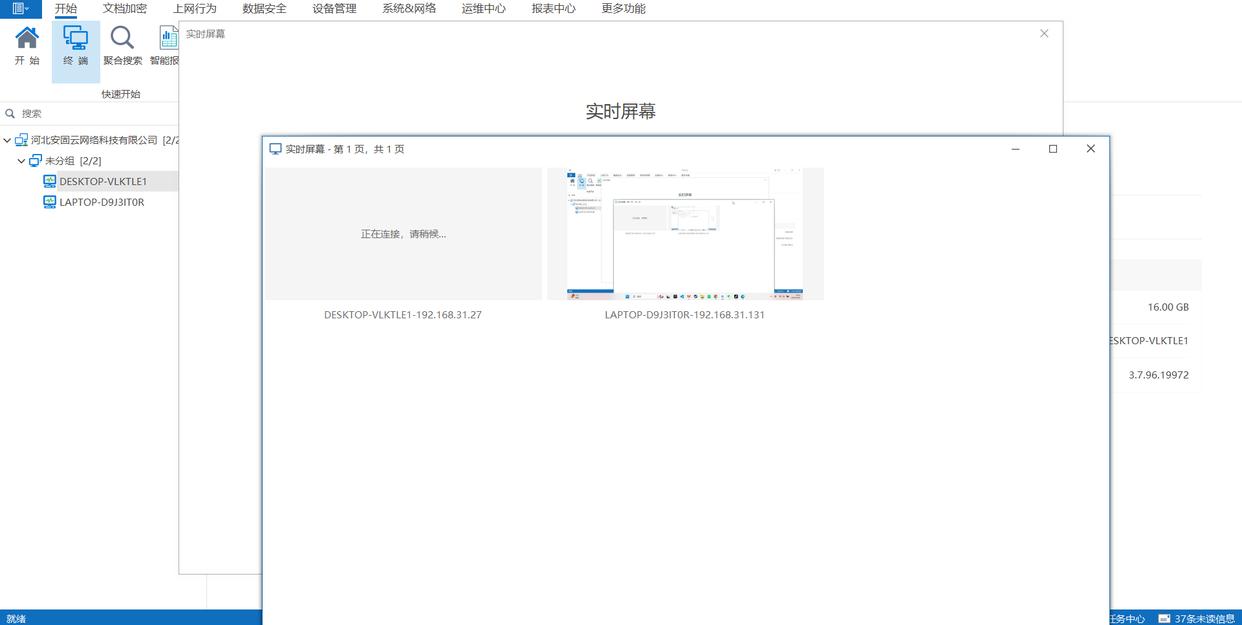Minimize the 实时屏幕 page window

pos(1016,149)
